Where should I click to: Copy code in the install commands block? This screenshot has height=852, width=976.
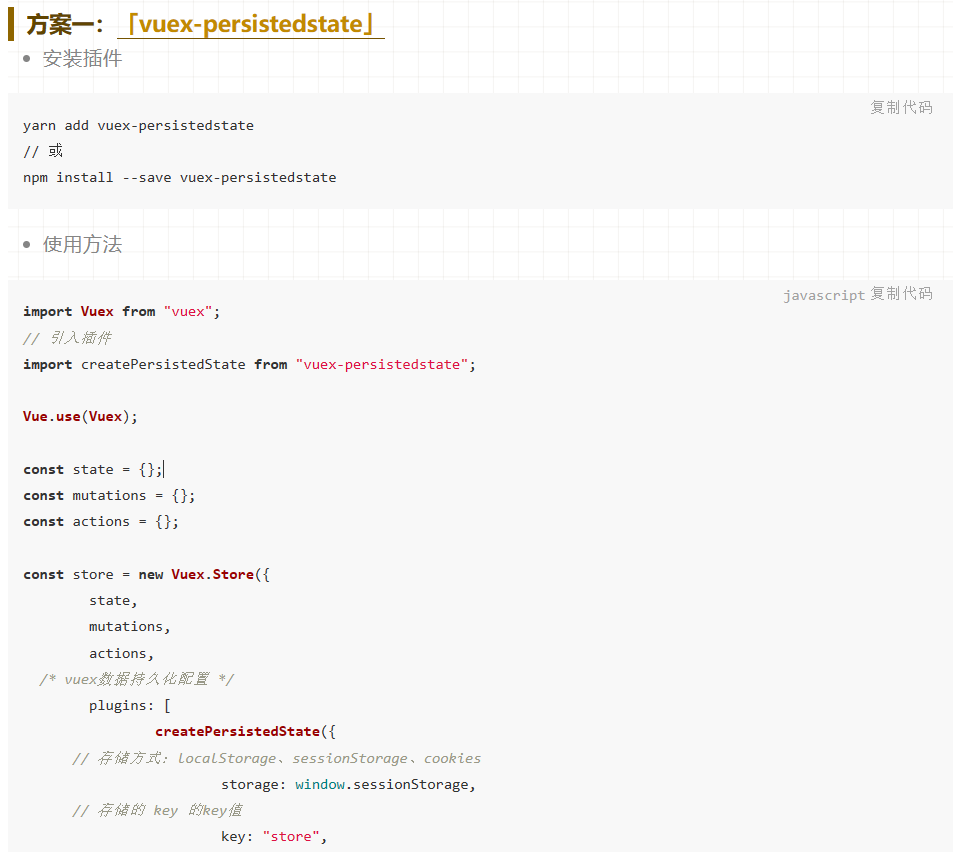[901, 108]
